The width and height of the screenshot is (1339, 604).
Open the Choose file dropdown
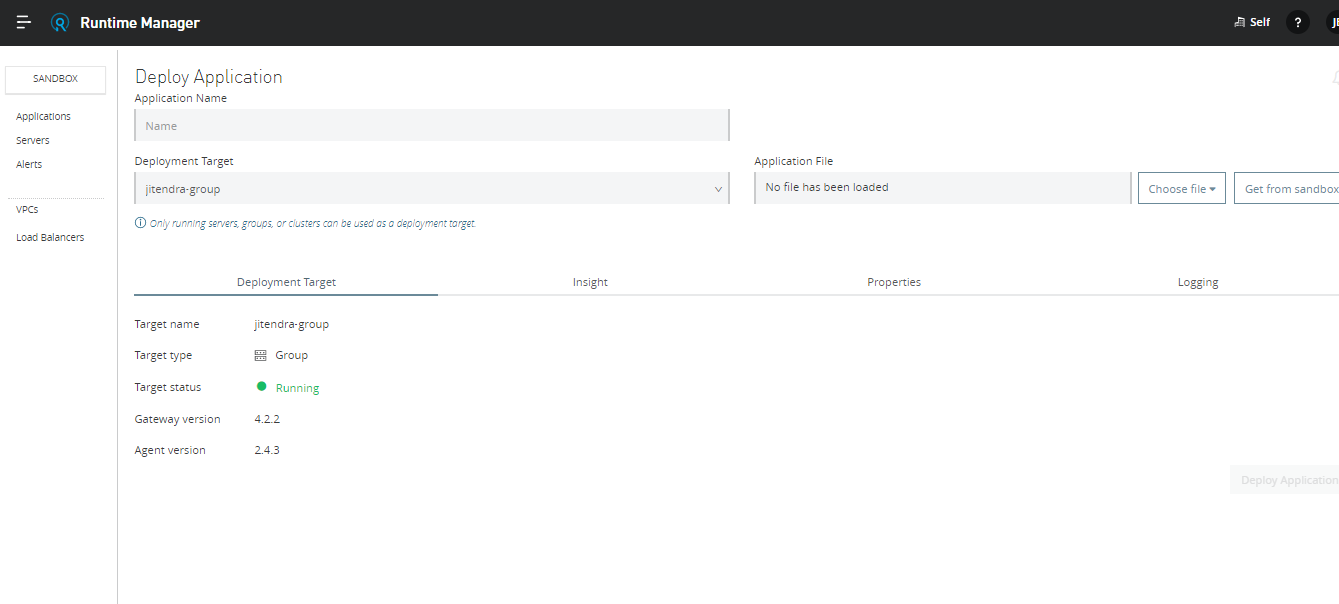(1181, 188)
